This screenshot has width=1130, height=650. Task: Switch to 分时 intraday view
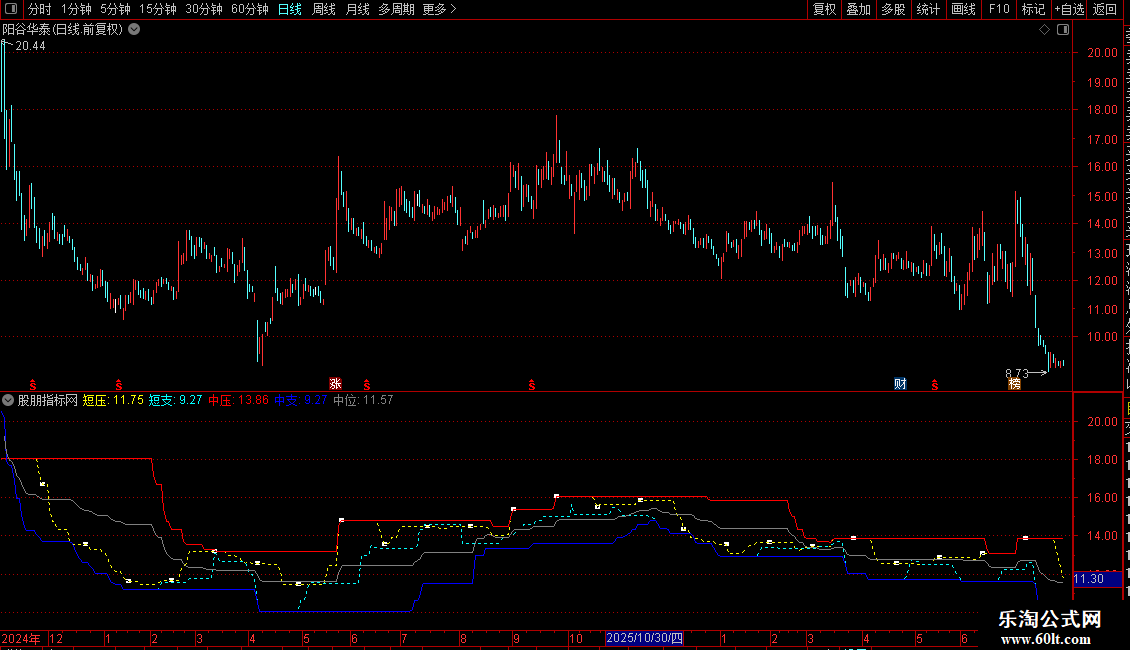[40, 9]
